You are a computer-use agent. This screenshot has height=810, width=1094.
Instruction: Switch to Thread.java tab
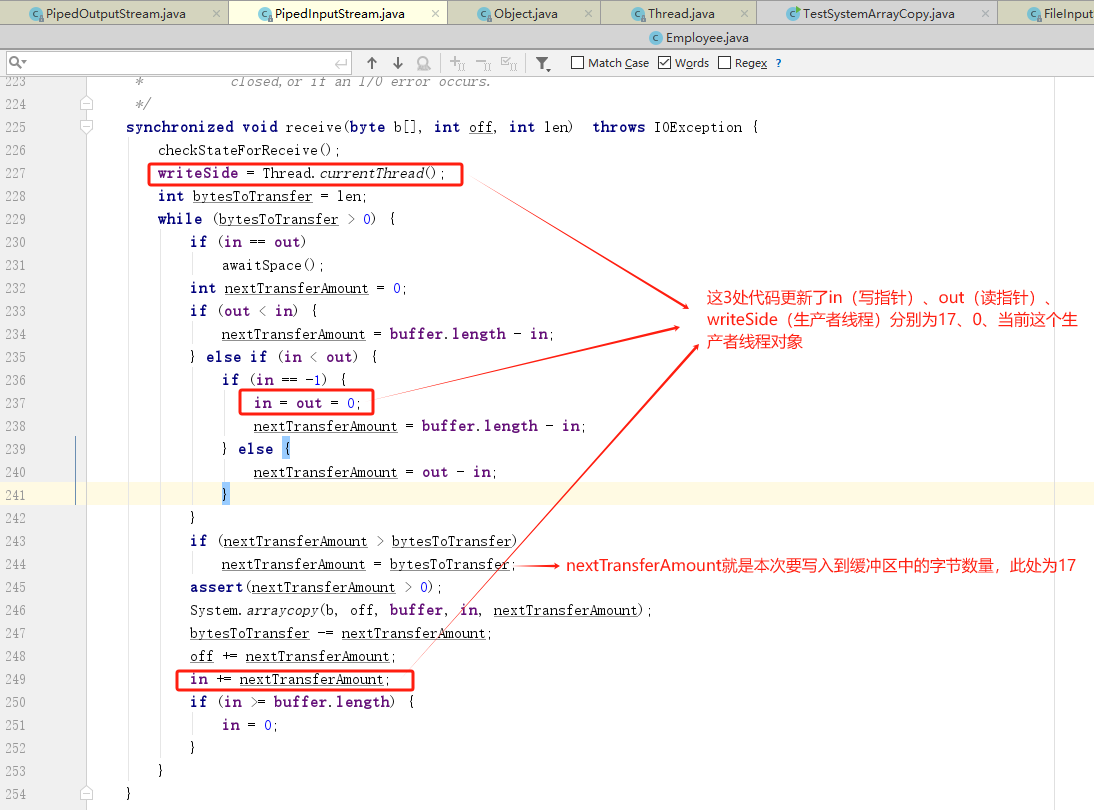pos(681,13)
